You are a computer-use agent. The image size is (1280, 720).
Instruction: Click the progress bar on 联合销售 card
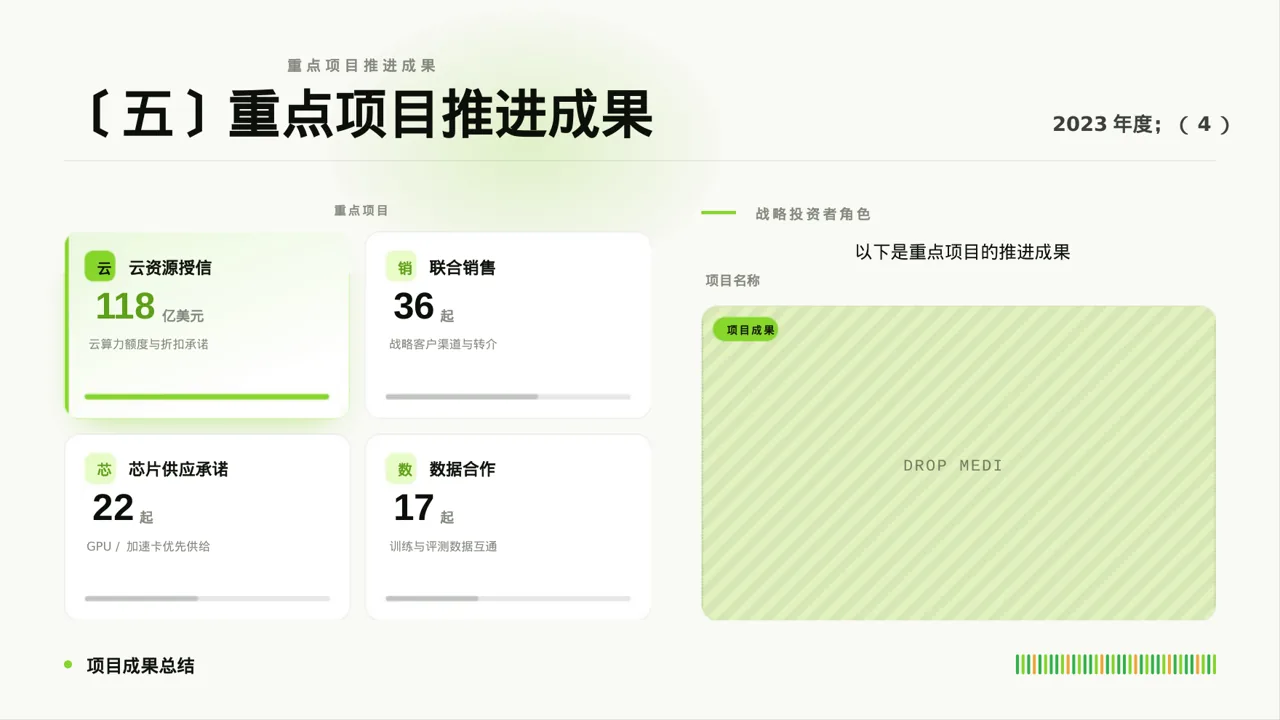point(508,397)
